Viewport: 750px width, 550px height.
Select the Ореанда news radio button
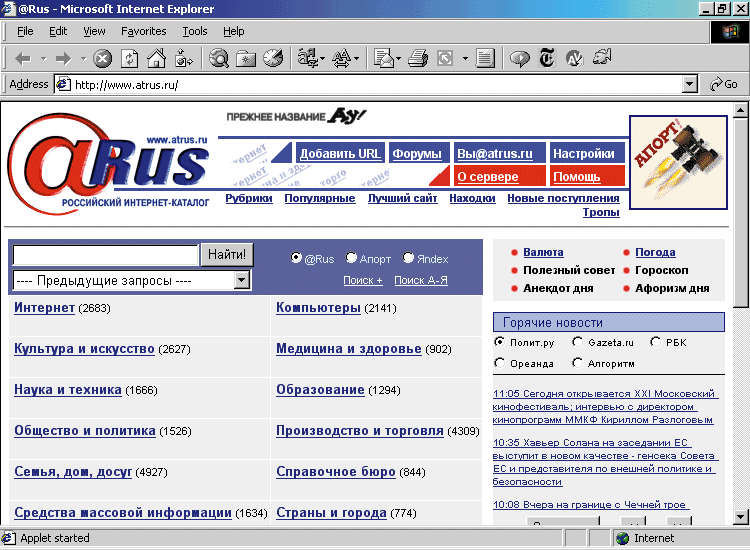pos(499,363)
